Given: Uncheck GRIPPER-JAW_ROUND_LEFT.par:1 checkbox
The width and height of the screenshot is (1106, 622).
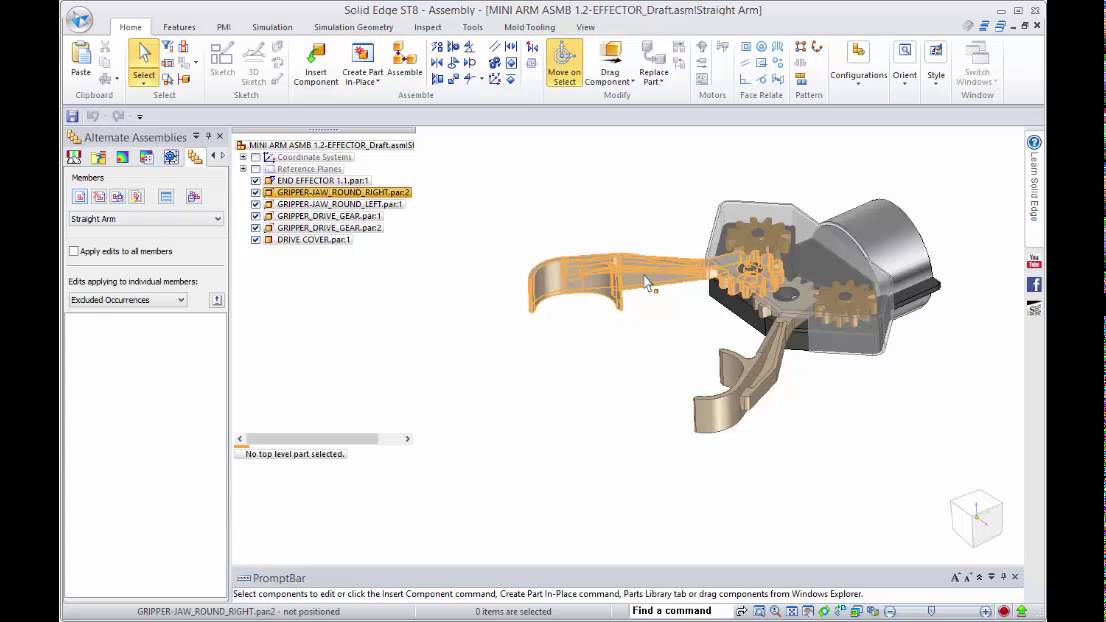Looking at the screenshot, I should pos(255,205).
